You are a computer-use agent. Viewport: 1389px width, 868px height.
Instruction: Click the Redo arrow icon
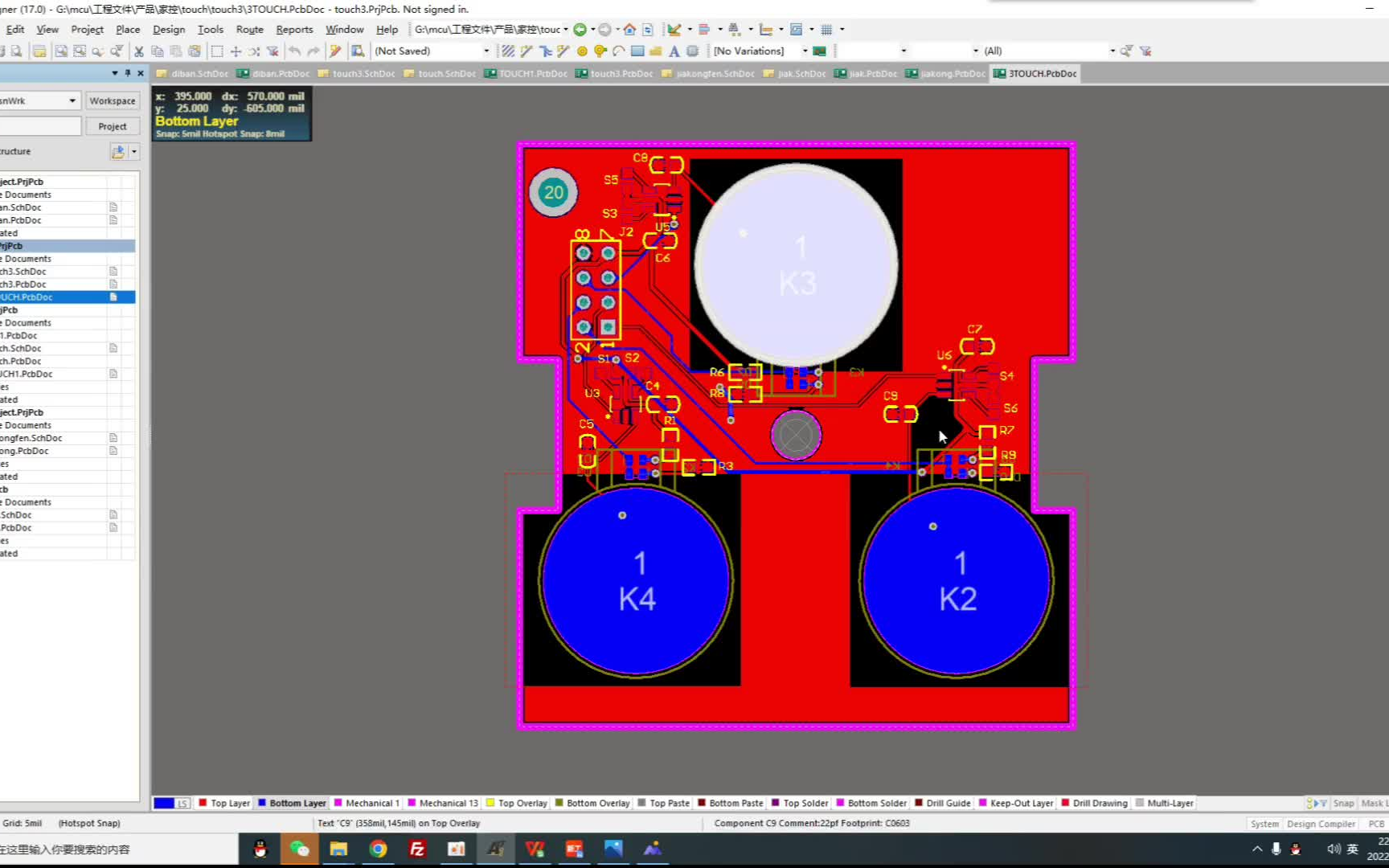[313, 51]
